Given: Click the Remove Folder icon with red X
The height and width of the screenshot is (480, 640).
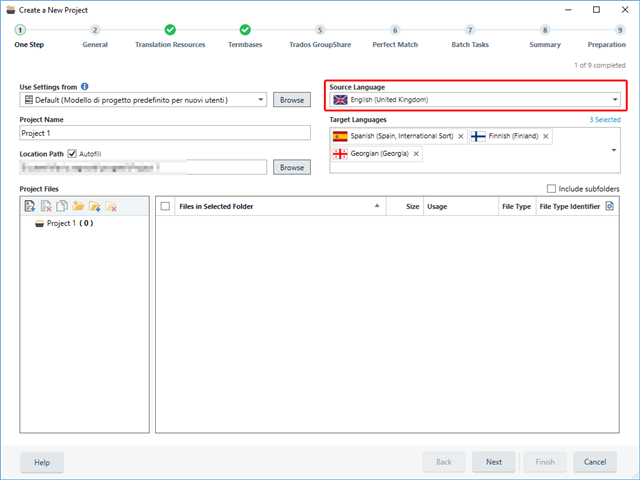Looking at the screenshot, I should coord(111,206).
